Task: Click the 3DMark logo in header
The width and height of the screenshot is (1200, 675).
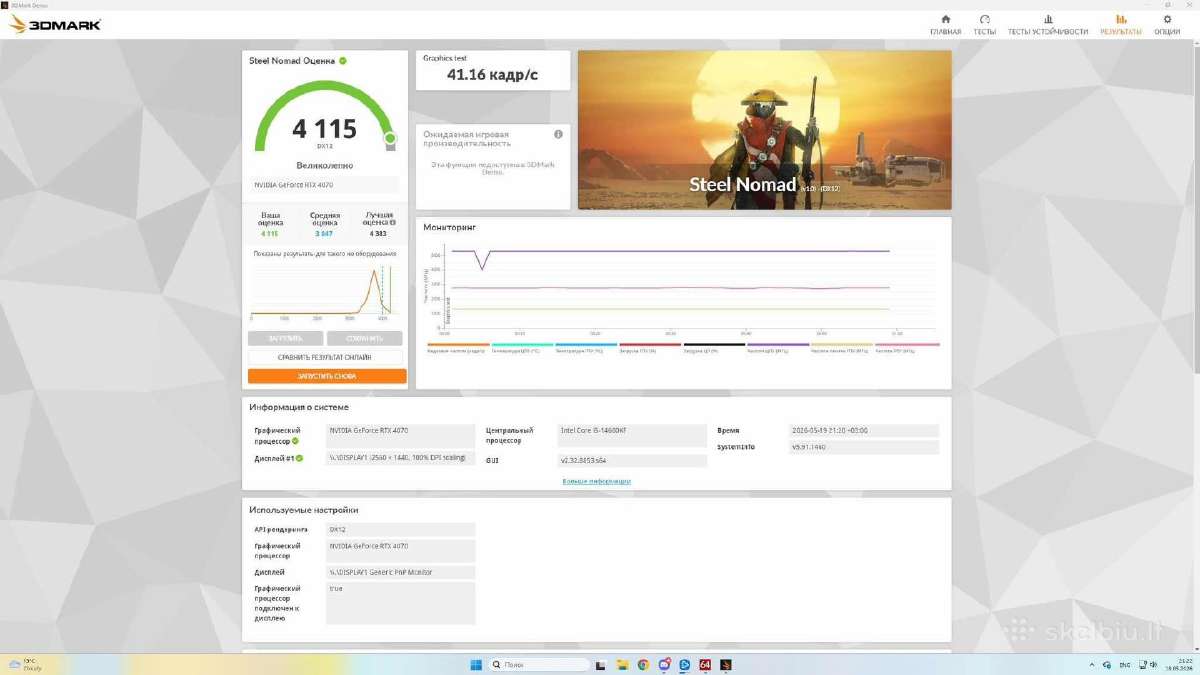Action: point(55,24)
